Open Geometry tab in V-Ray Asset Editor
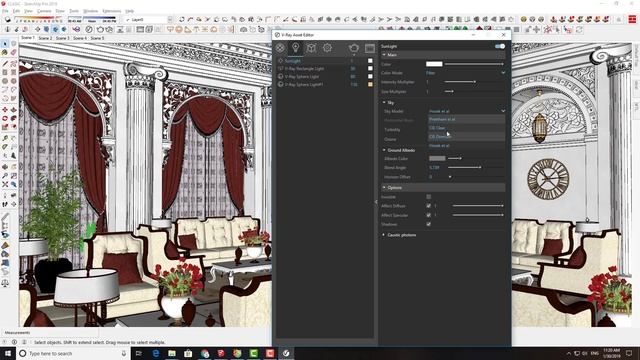The width and height of the screenshot is (640, 360). click(311, 48)
